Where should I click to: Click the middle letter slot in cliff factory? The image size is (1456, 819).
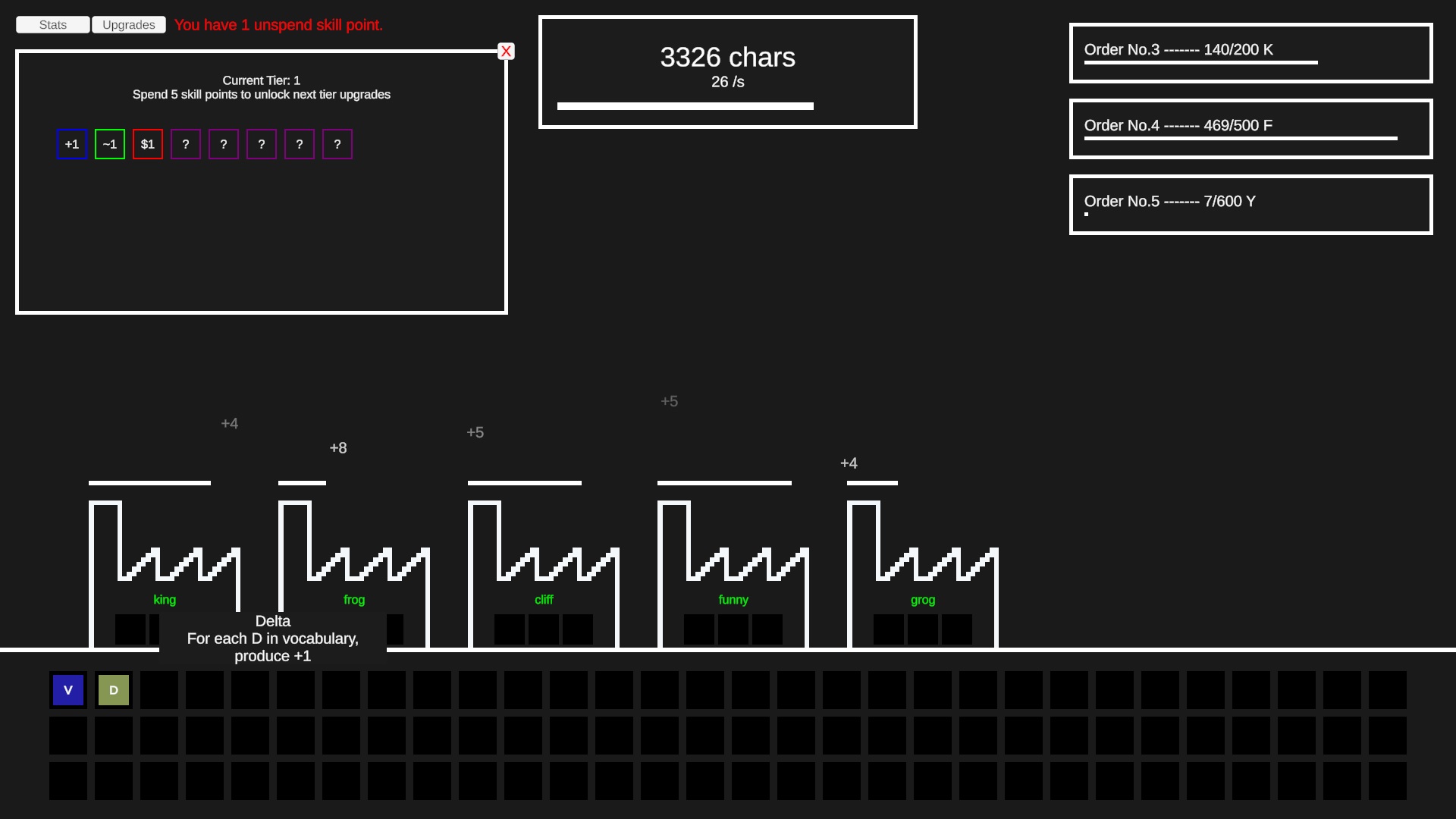tap(544, 629)
